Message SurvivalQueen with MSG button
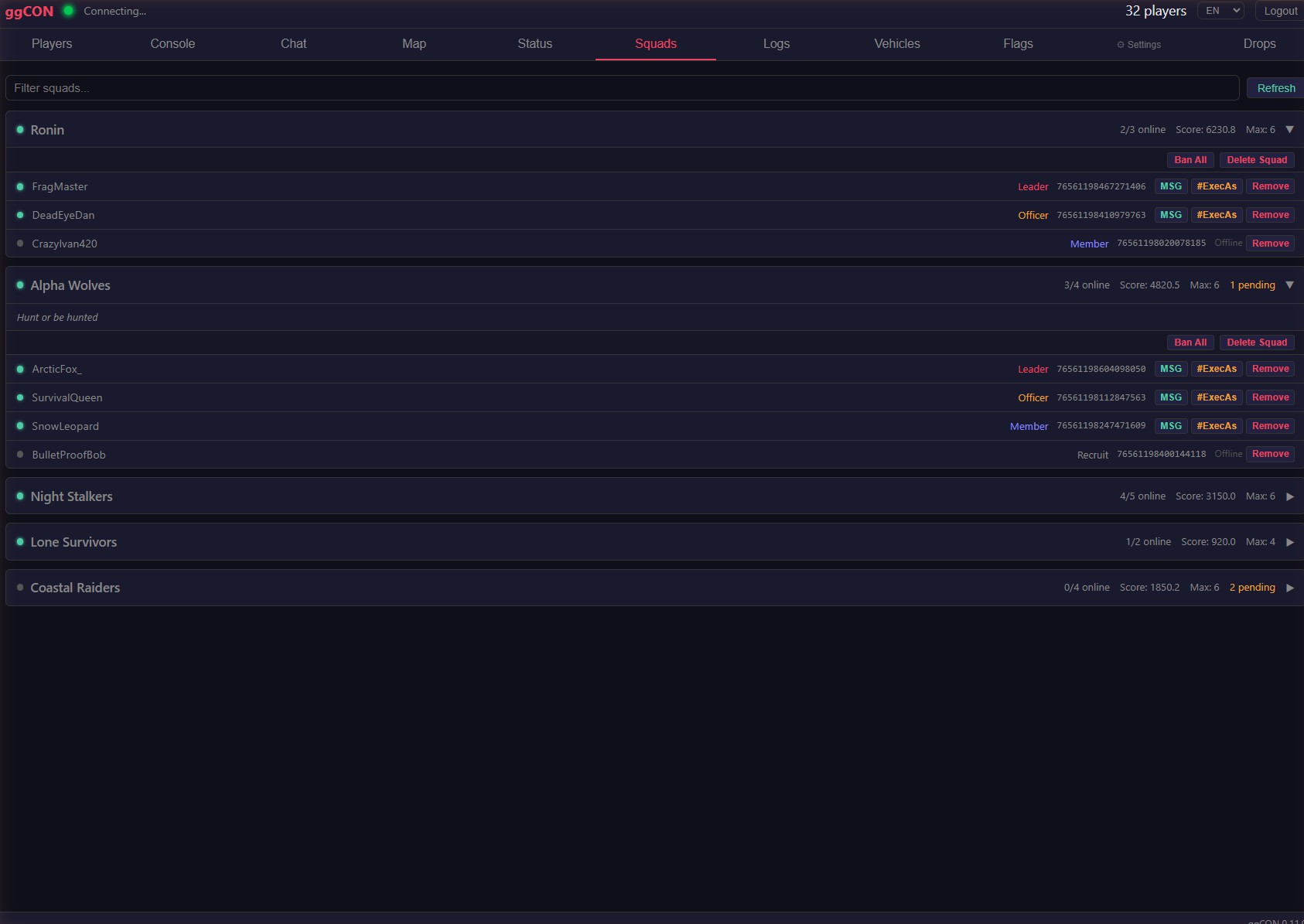The height and width of the screenshot is (924, 1304). [1171, 397]
